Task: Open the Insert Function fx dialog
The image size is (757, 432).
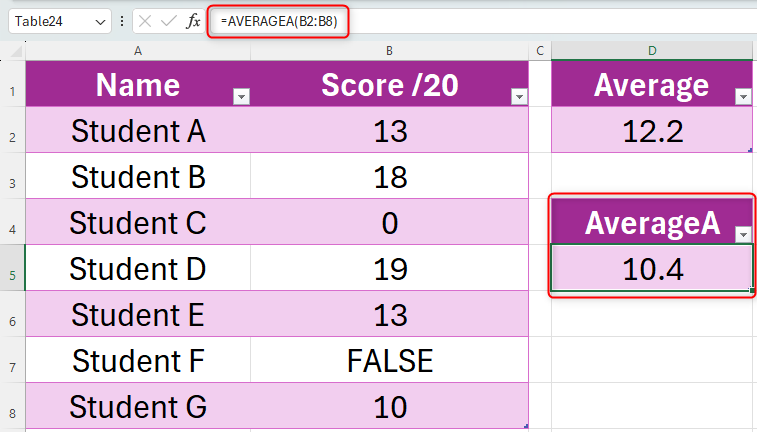Action: (x=193, y=21)
